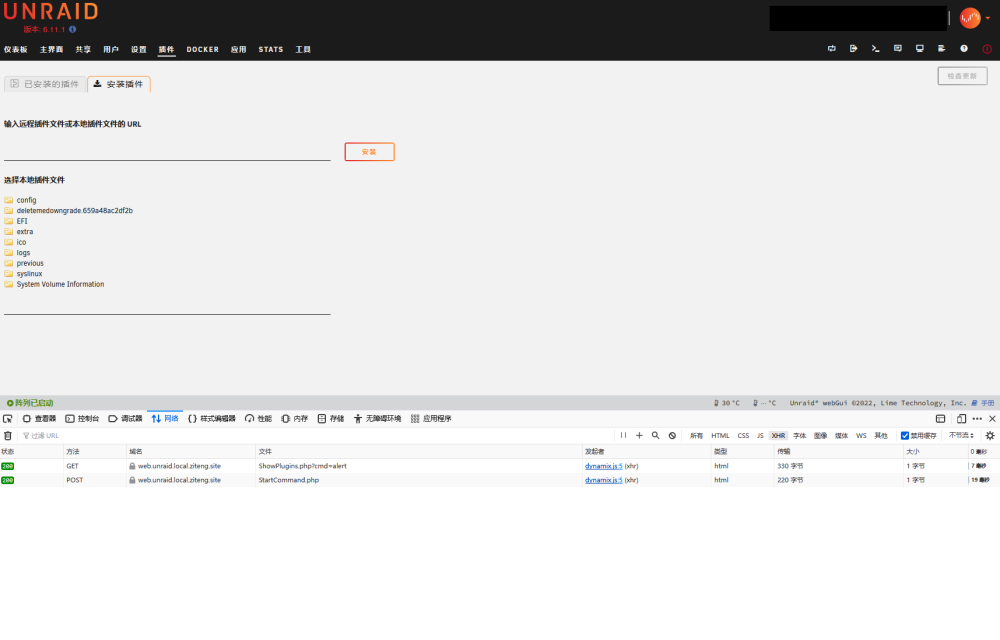Switch to the 已安装的插件 tab

click(45, 84)
